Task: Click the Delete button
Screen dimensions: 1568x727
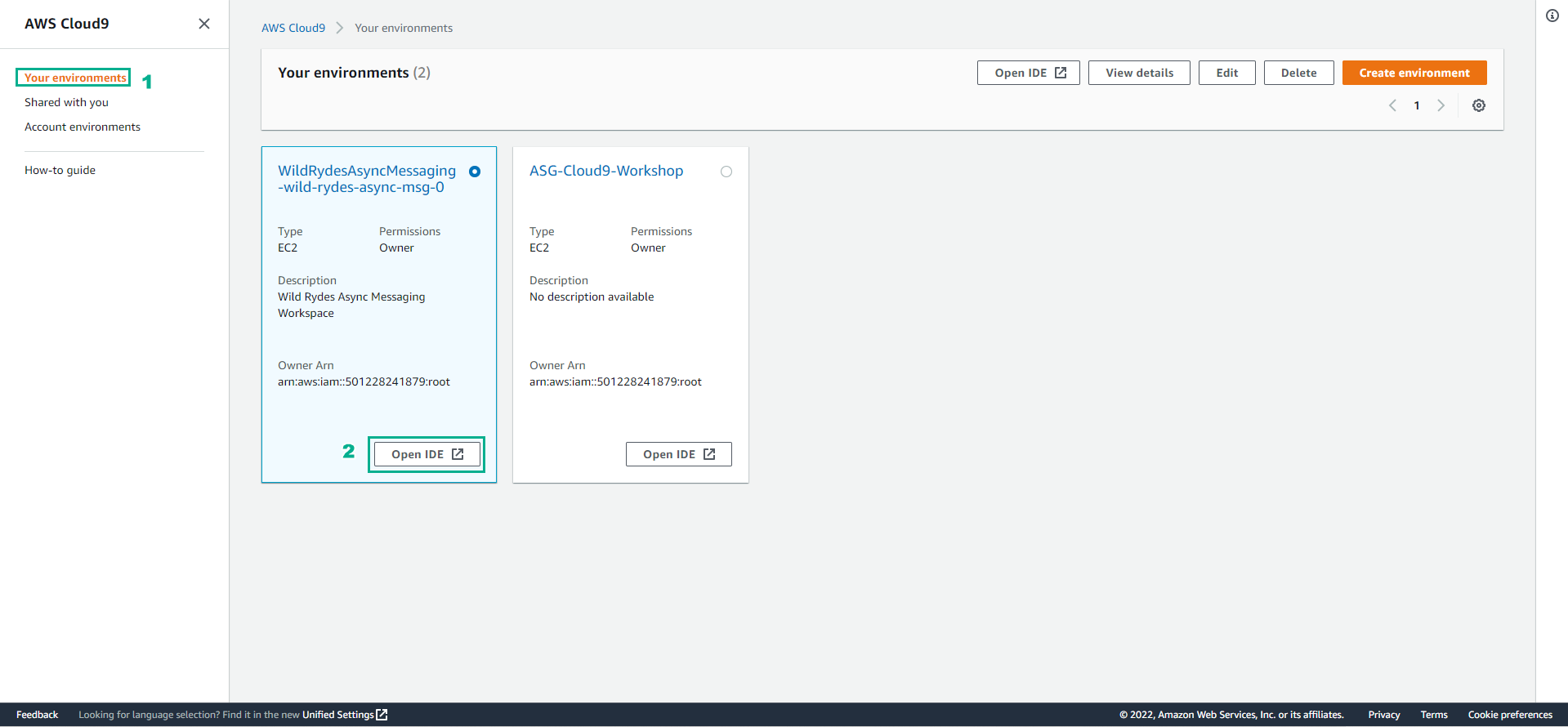Action: pos(1299,73)
